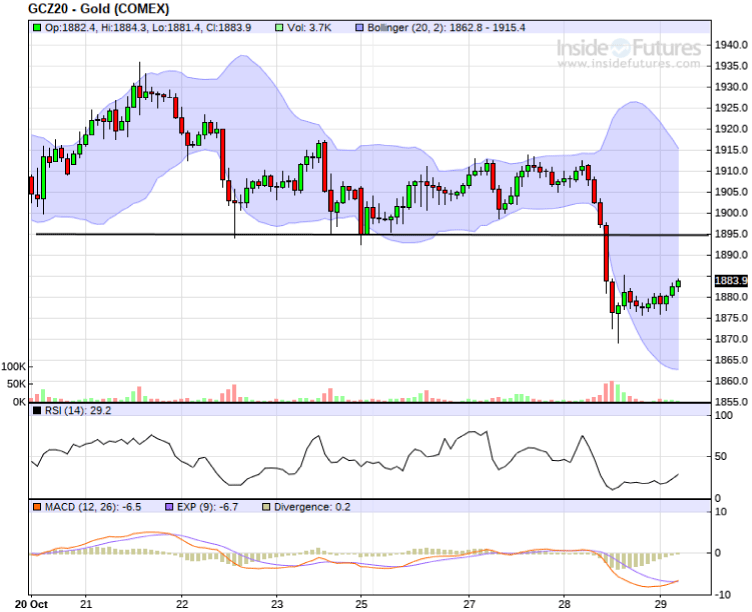Click the purple EXP legend square
This screenshot has width=752, height=612.
pos(167,507)
